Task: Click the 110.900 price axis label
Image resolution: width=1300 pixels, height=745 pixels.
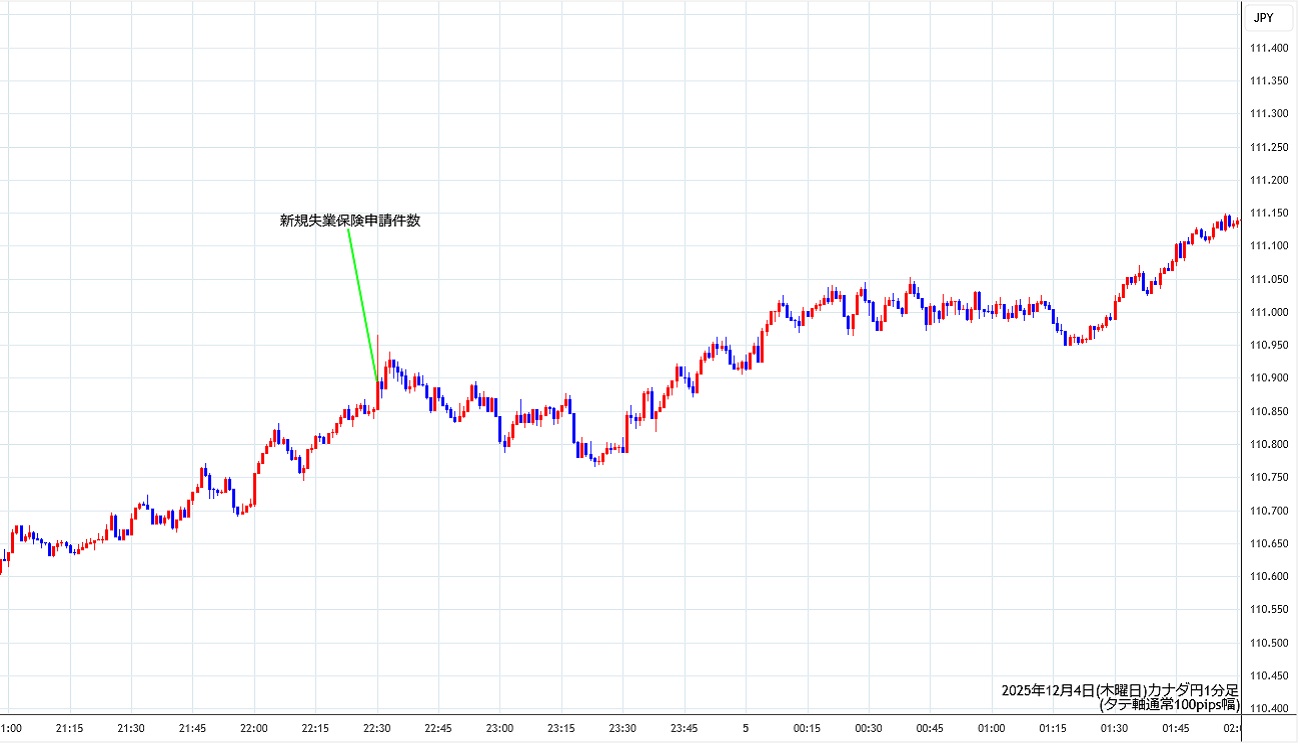Action: pos(1269,378)
